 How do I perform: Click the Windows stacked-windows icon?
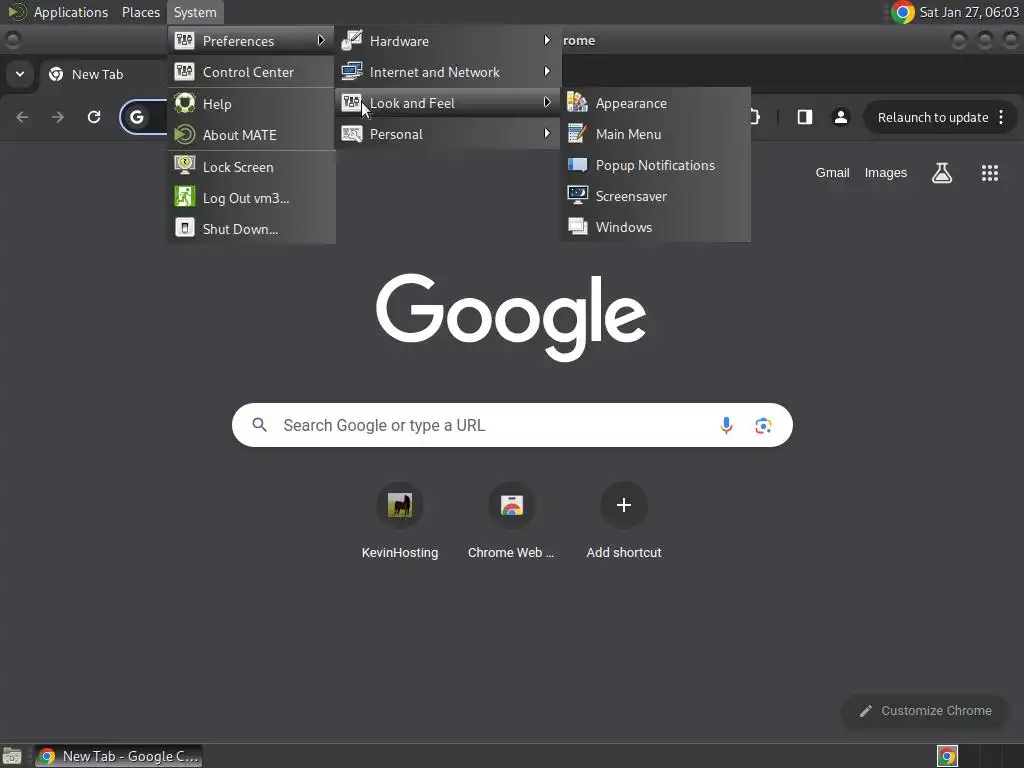click(x=577, y=227)
